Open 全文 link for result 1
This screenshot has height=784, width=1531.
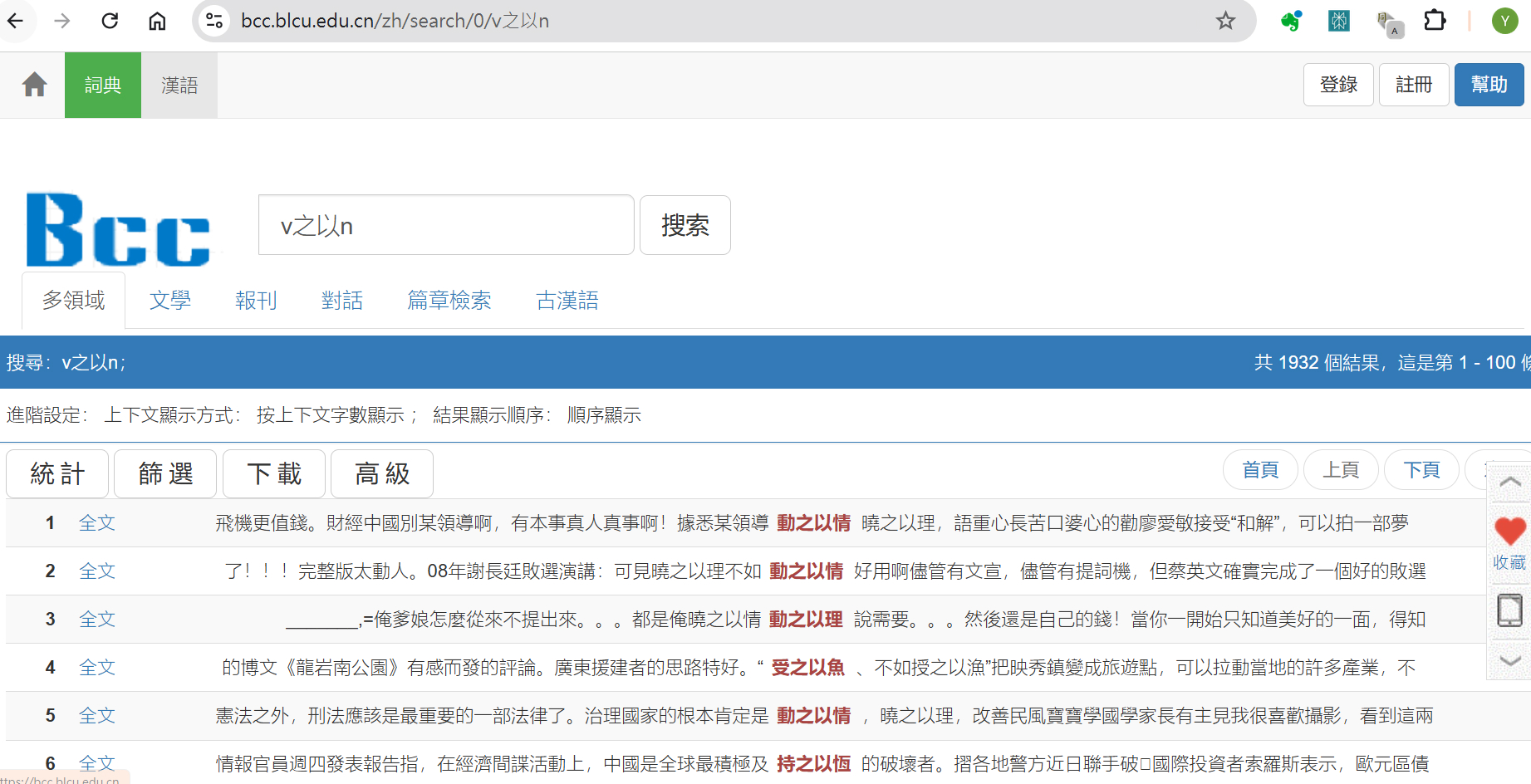[97, 523]
